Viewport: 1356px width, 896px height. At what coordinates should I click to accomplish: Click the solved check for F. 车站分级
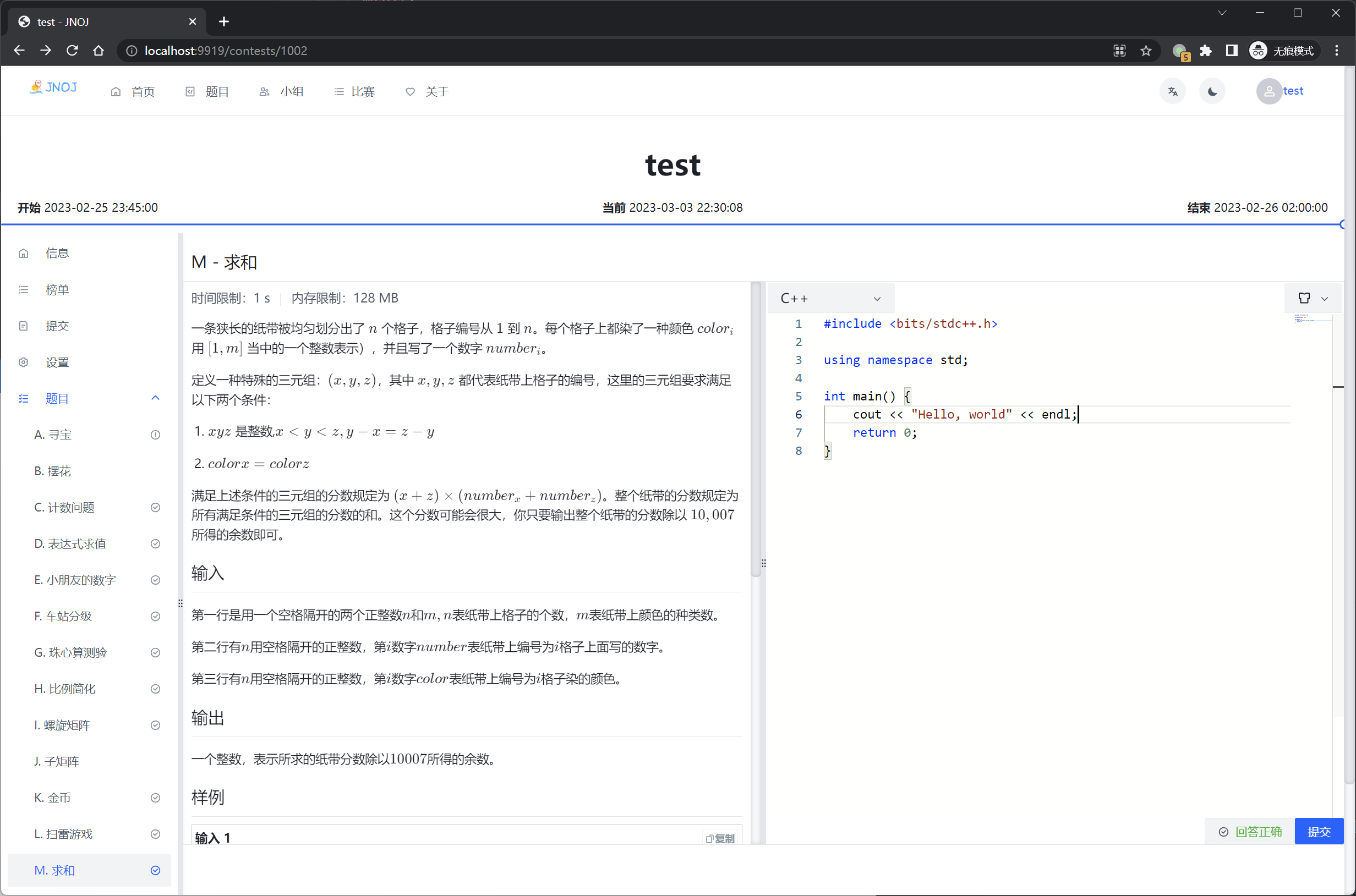click(x=155, y=616)
